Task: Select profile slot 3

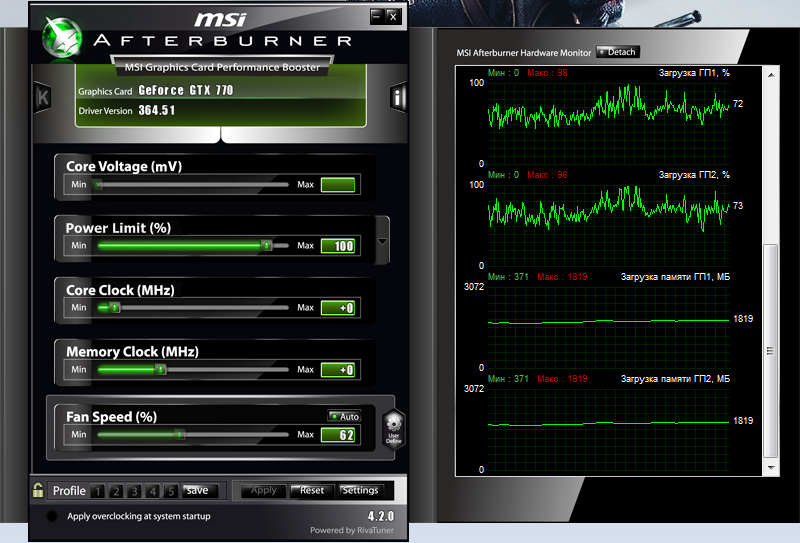Action: (134, 491)
